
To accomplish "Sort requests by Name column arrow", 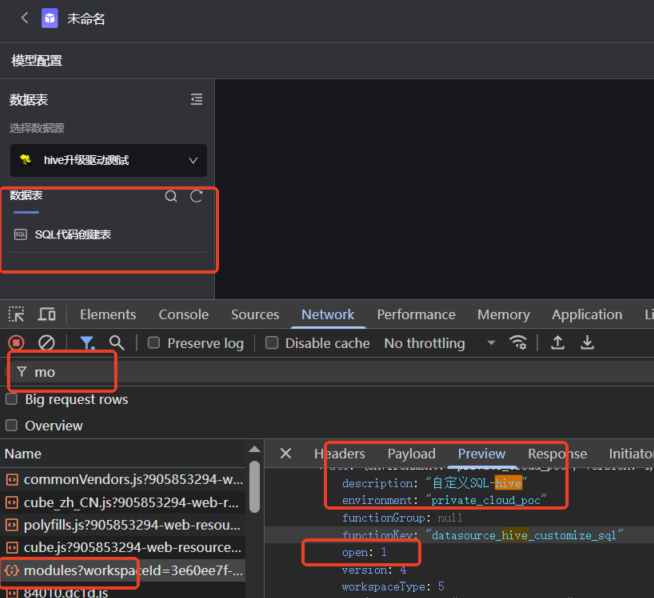I will (254, 450).
